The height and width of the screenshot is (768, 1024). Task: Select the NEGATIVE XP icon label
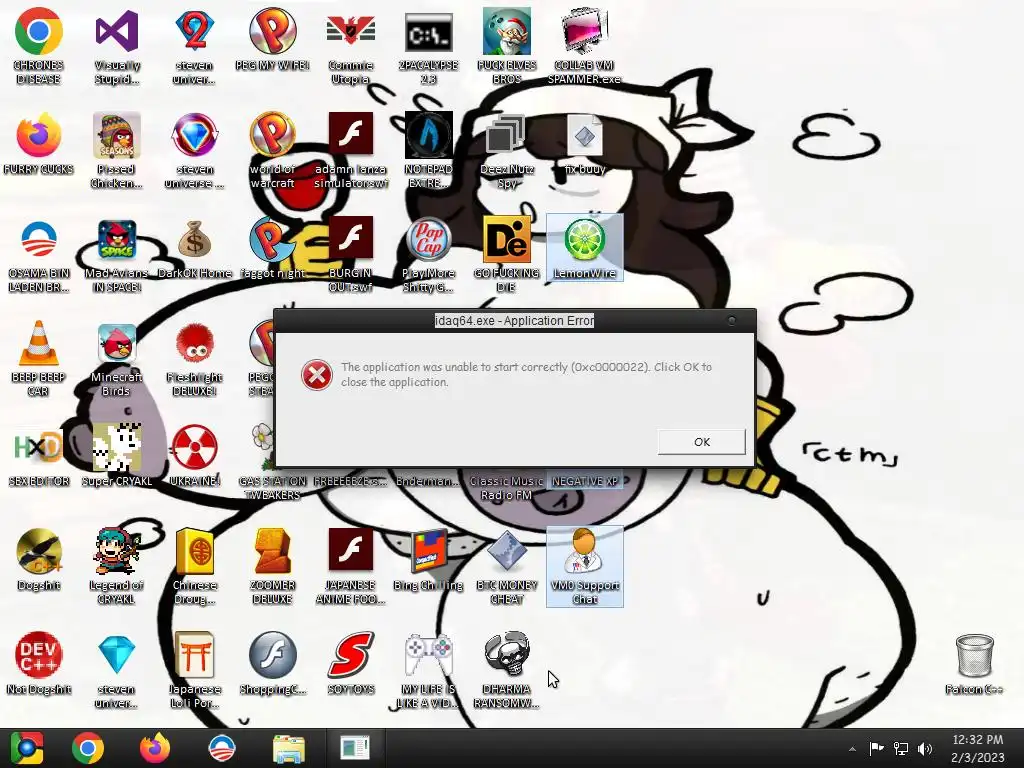(584, 481)
